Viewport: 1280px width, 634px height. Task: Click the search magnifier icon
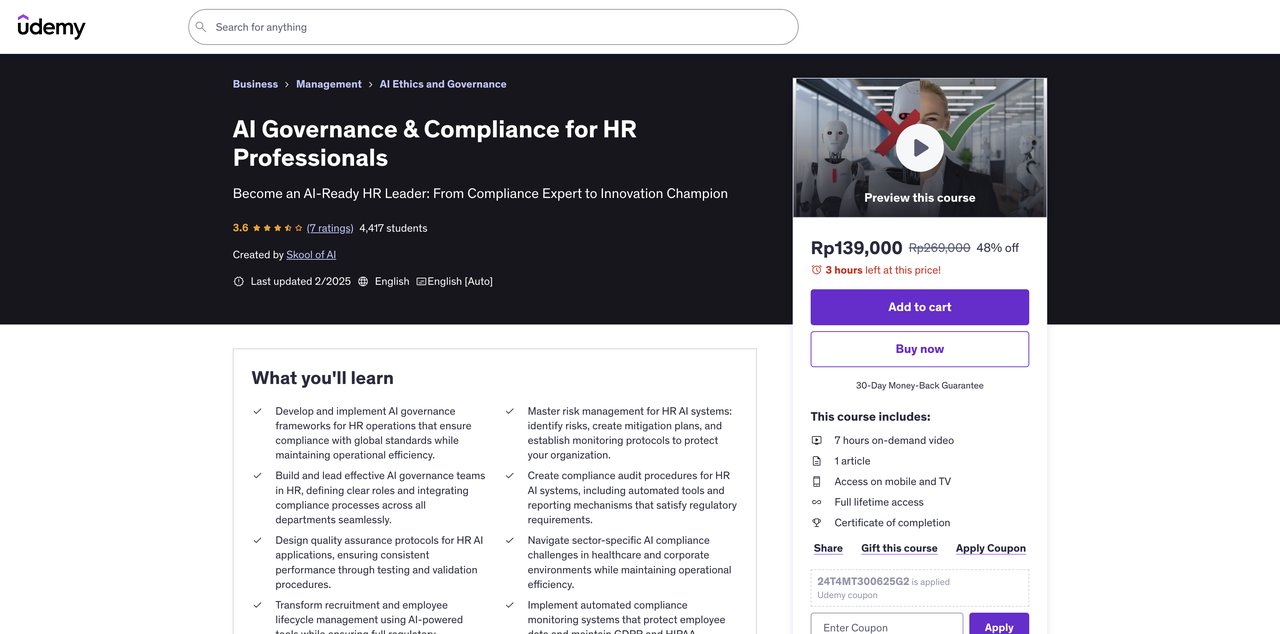click(x=201, y=27)
